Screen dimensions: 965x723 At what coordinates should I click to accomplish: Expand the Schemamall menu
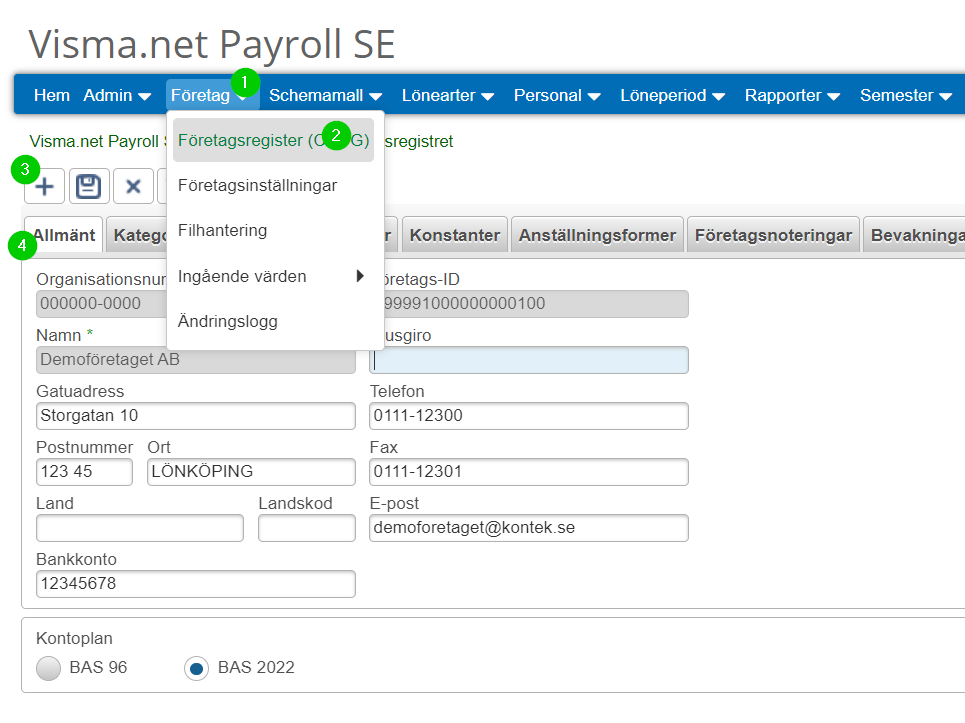click(325, 95)
